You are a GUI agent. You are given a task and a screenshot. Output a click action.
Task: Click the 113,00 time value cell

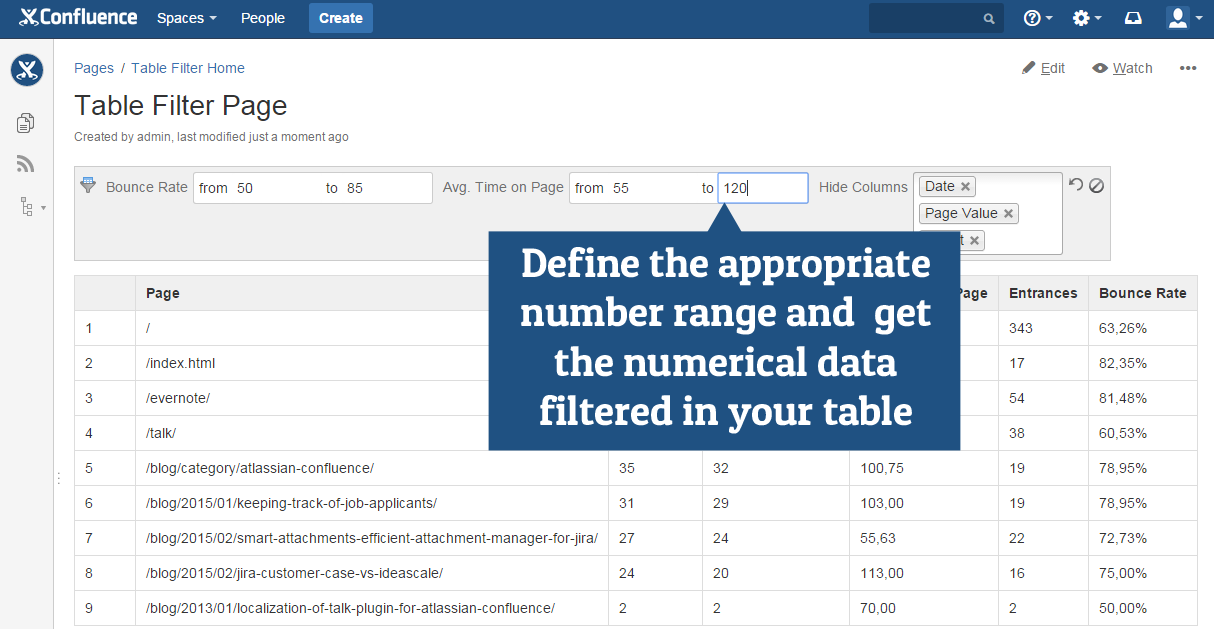923,573
